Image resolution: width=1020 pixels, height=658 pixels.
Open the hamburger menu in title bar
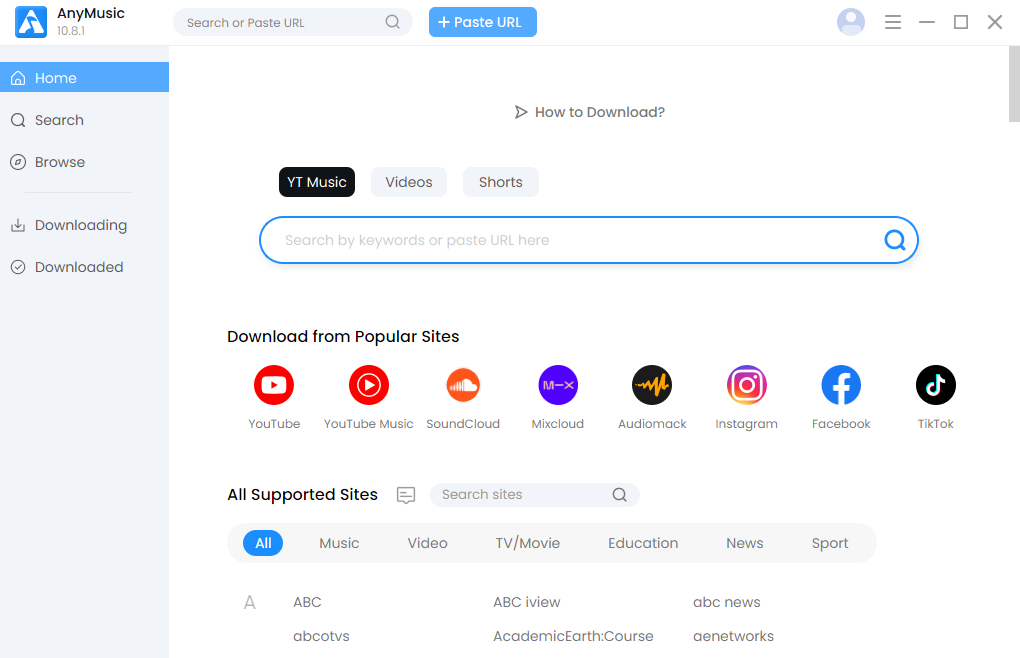pos(893,22)
